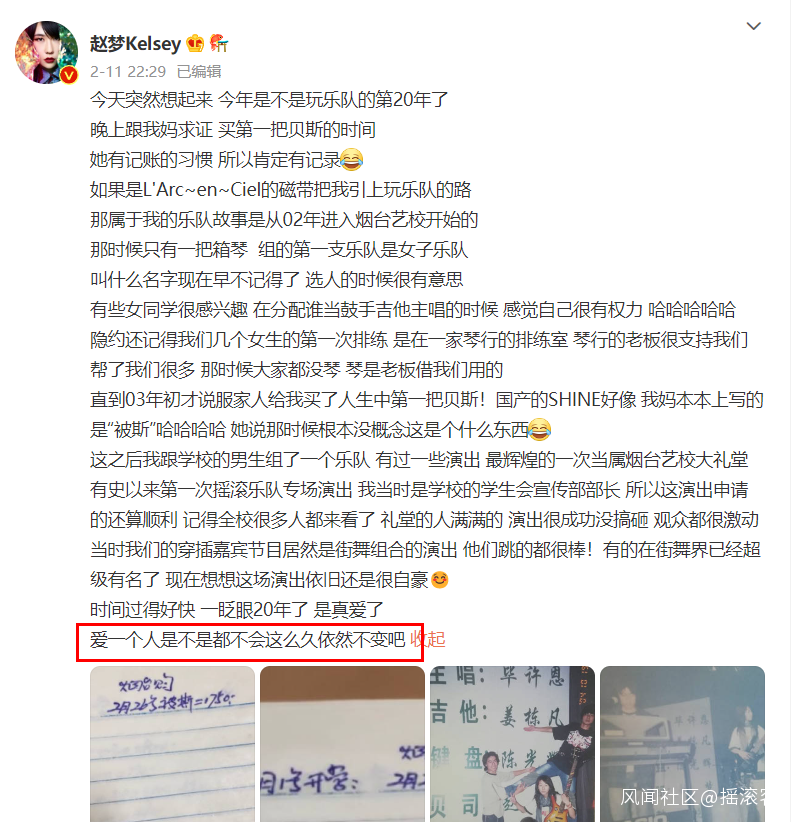Click the gold crown membership badge

pos(195,43)
